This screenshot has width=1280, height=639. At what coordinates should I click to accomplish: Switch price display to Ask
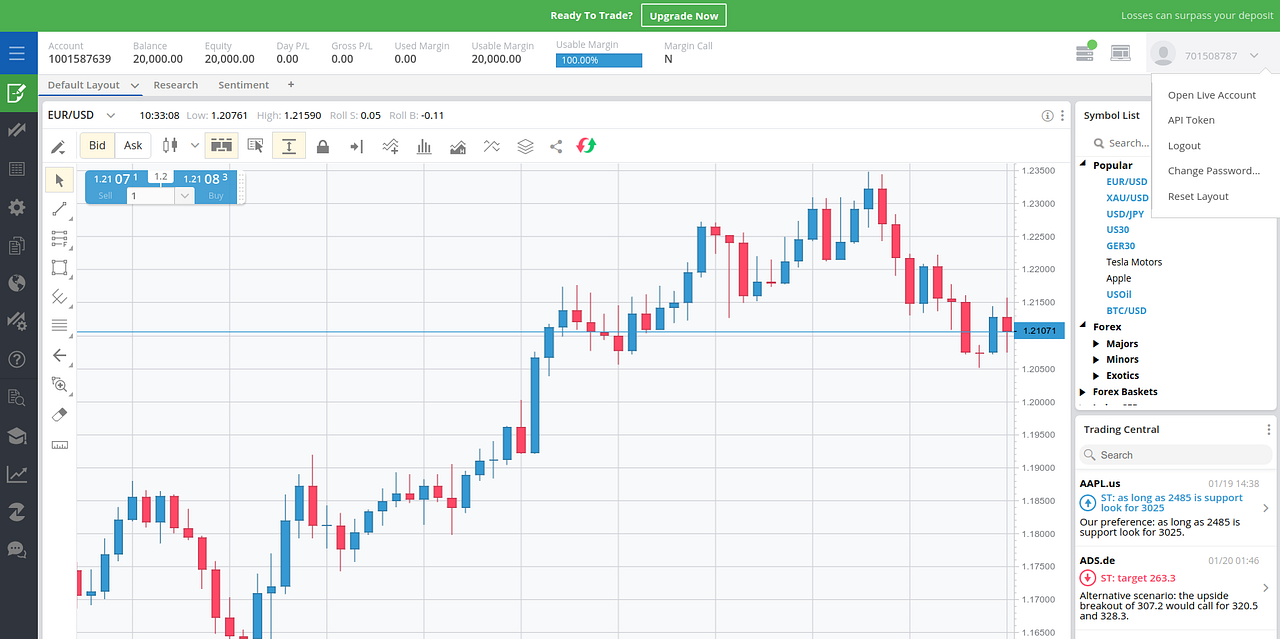pos(133,145)
